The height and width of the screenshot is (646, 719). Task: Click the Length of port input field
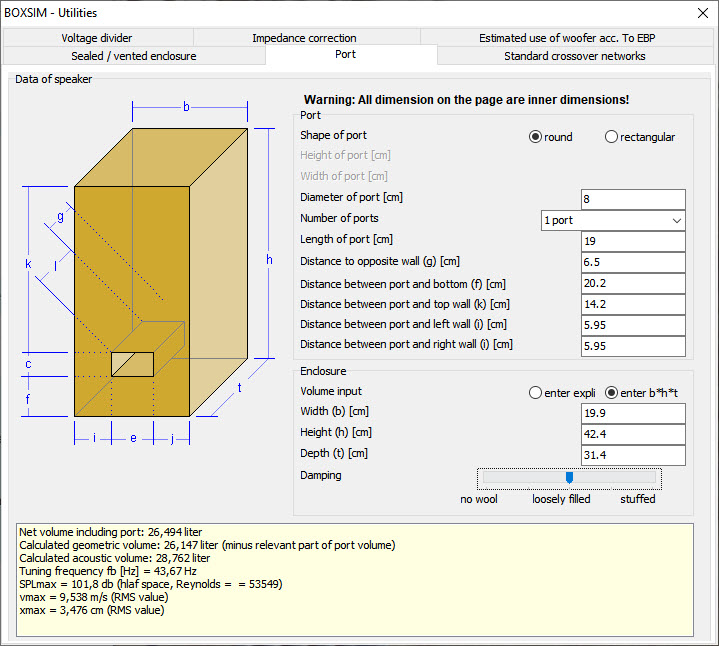(x=633, y=241)
